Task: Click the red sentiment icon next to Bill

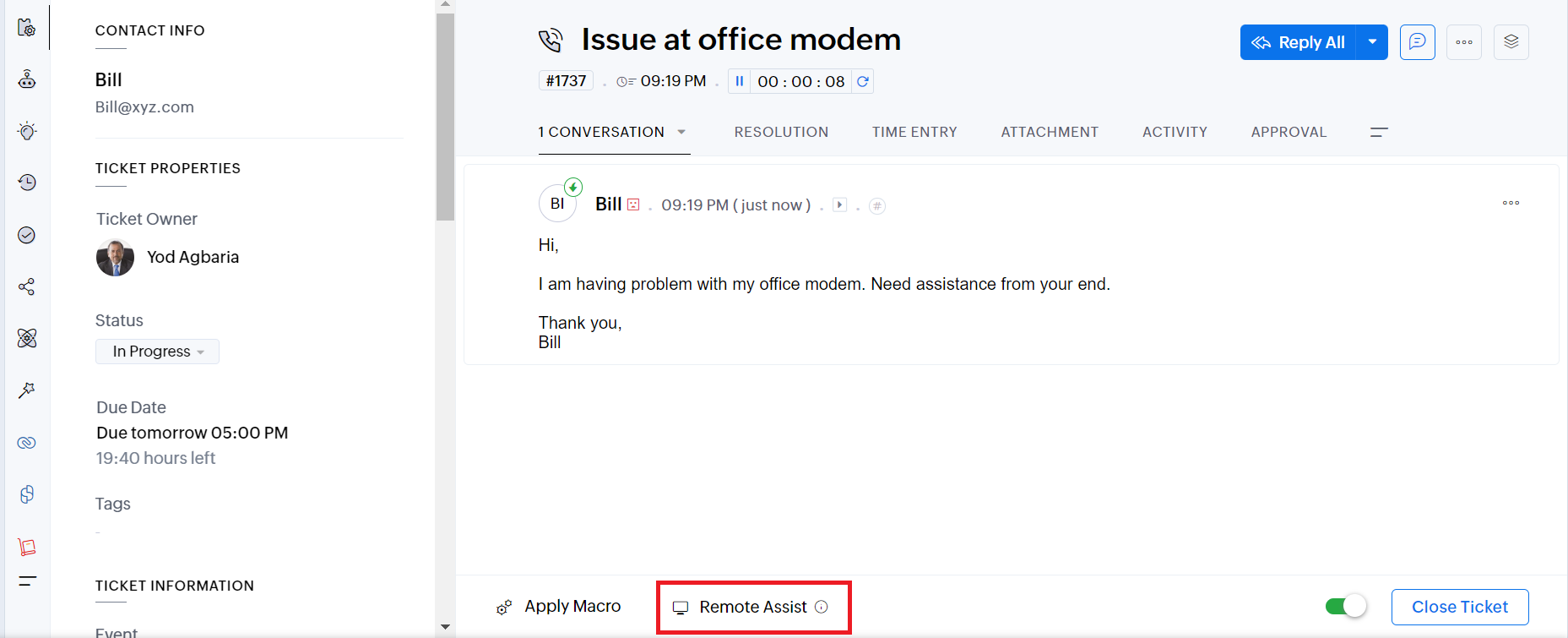Action: pyautogui.click(x=633, y=204)
